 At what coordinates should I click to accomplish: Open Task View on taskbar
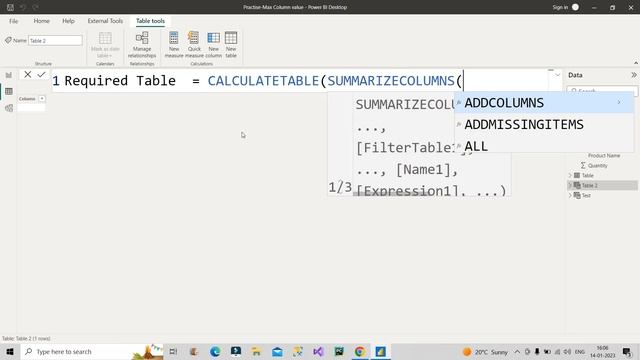[x=173, y=351]
